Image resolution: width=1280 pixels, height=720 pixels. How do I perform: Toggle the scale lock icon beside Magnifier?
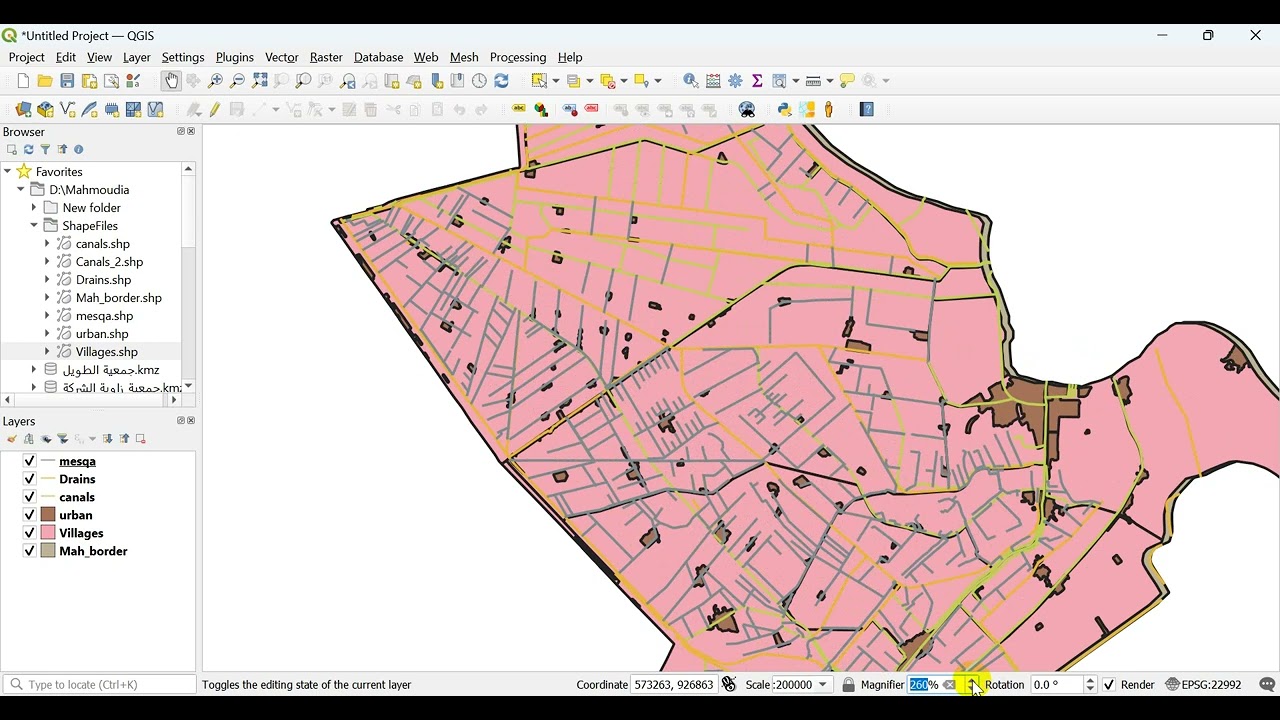pos(848,685)
